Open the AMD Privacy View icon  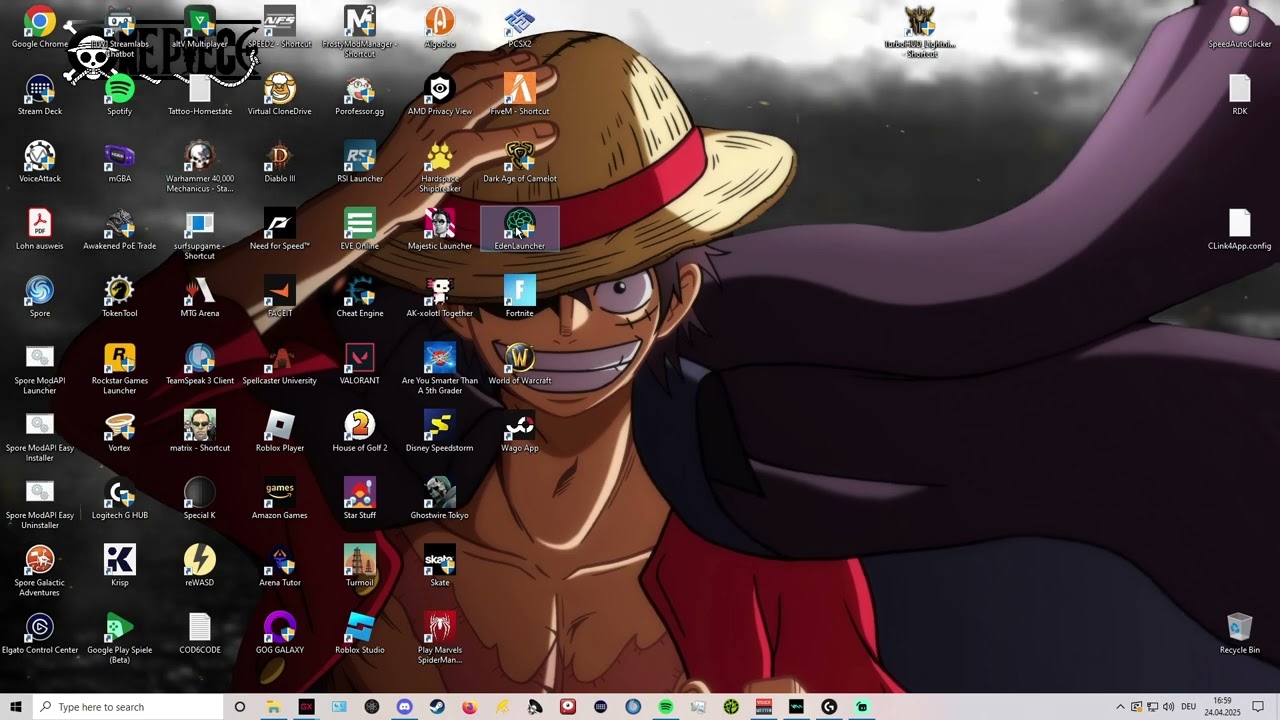440,94
